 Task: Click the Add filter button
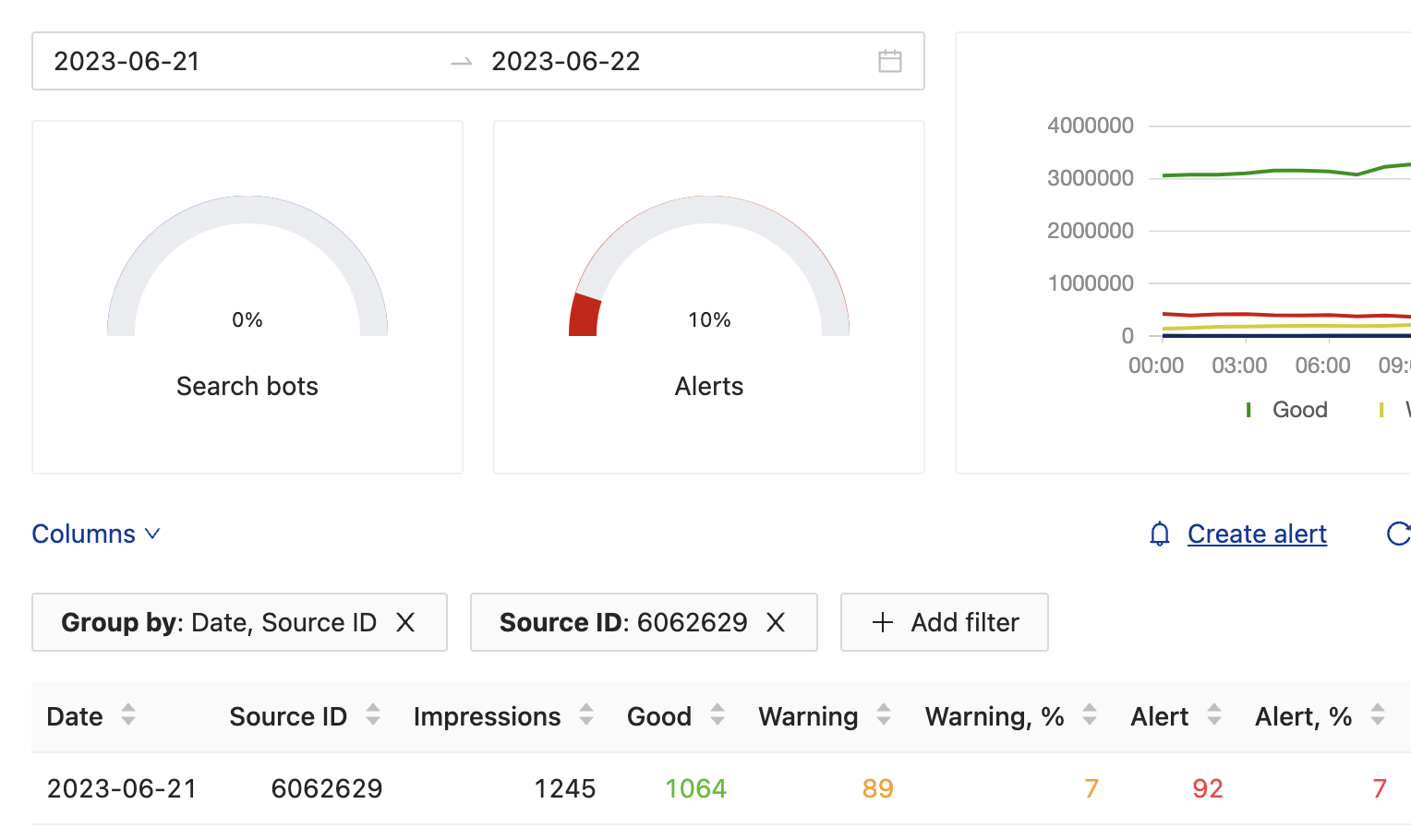pyautogui.click(x=944, y=622)
